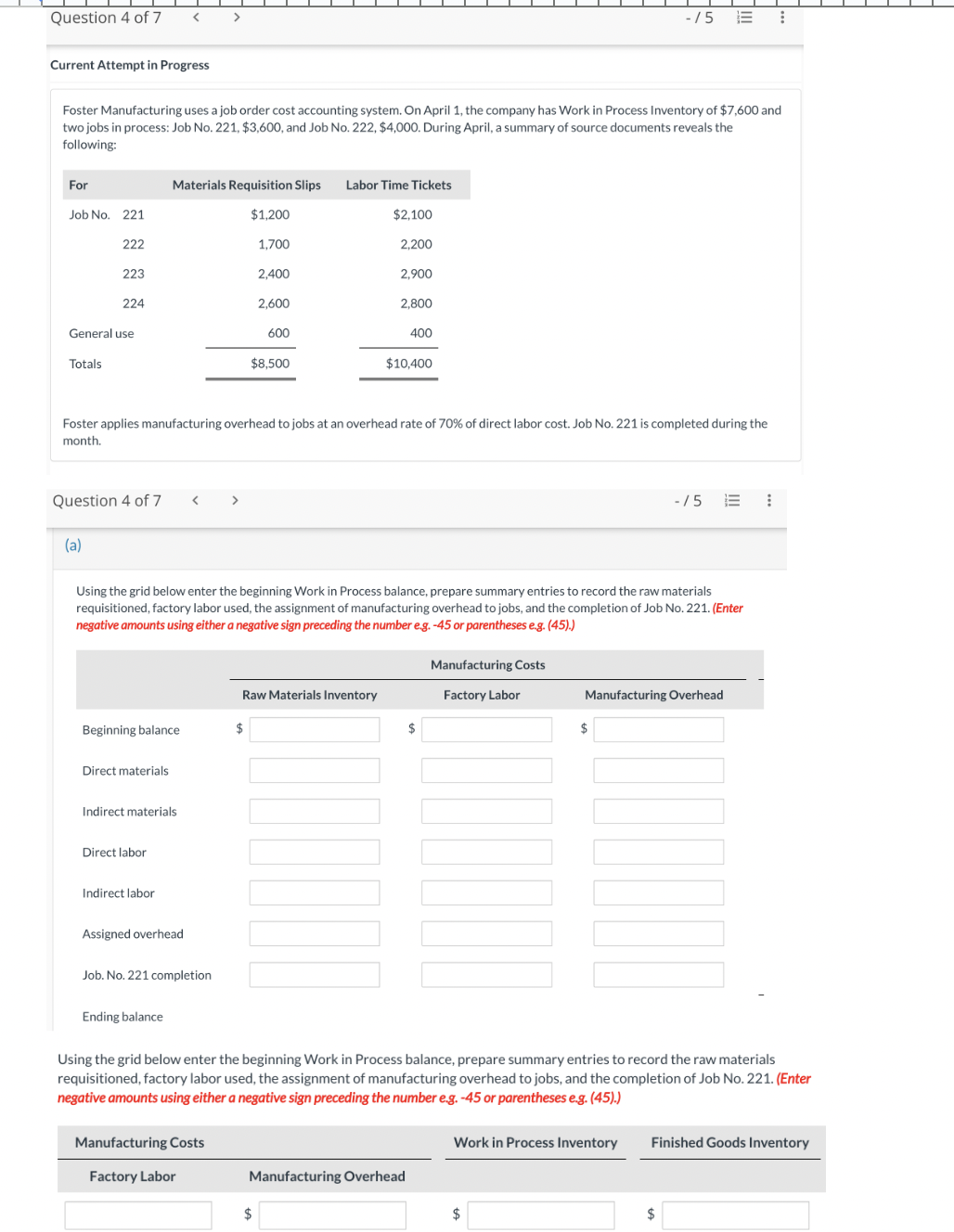This screenshot has width=954, height=1232.
Task: Click Direct materials Factory Labor input
Action: click(486, 770)
